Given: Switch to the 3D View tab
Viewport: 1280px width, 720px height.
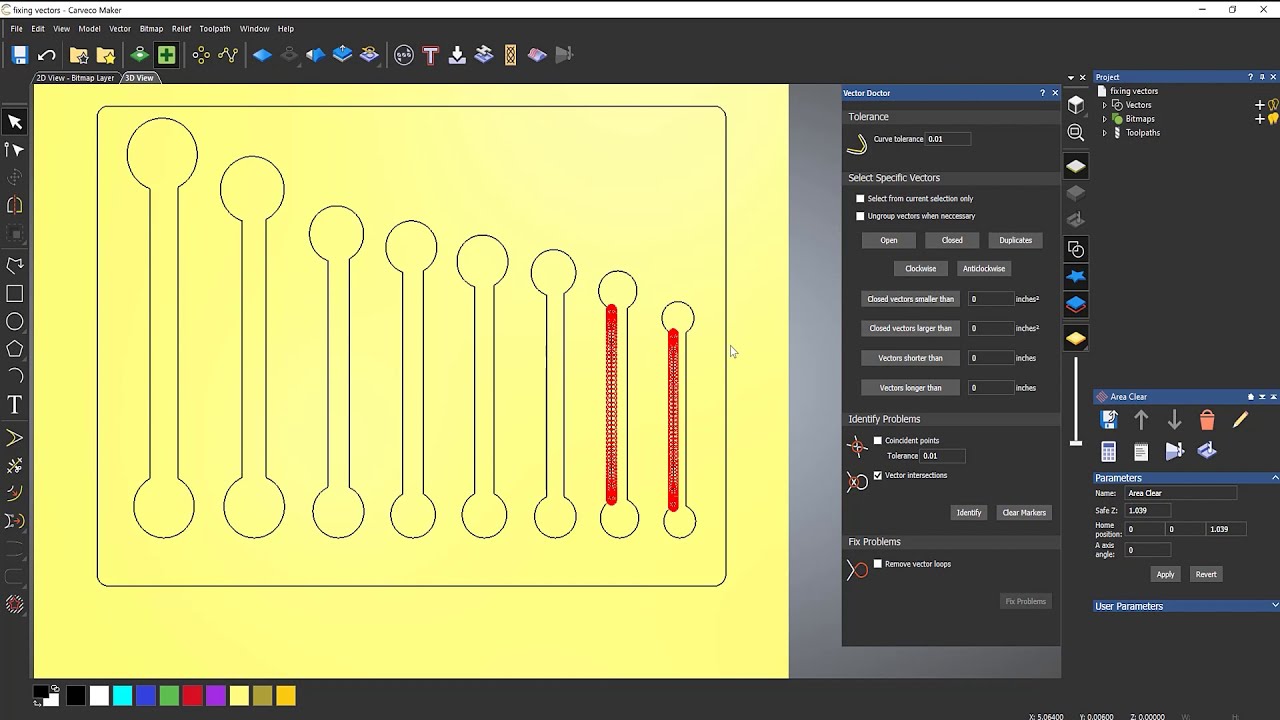Looking at the screenshot, I should [139, 78].
